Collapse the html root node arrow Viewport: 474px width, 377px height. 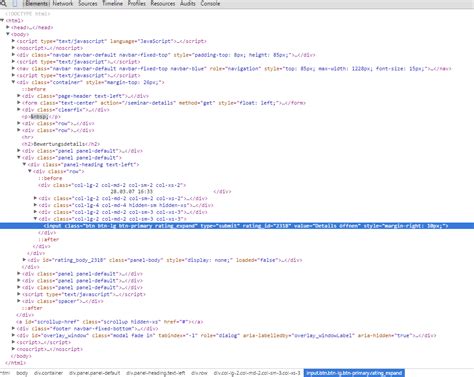coord(2,20)
